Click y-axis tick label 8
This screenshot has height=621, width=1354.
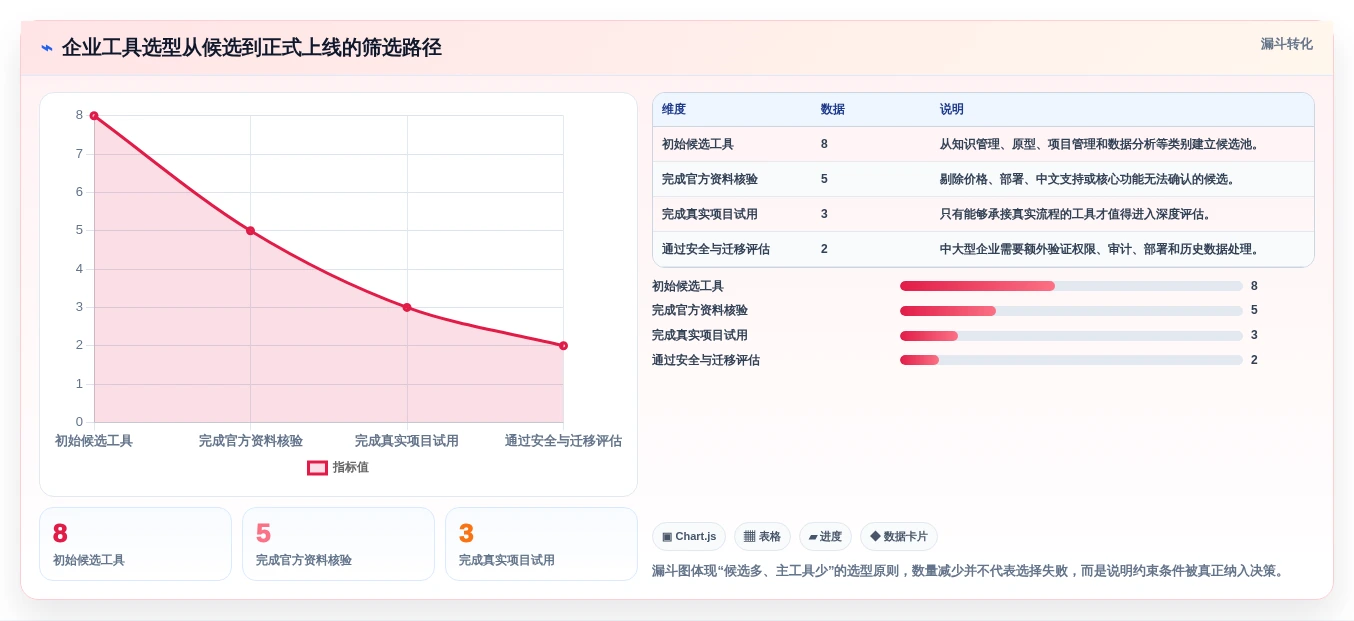tap(79, 115)
